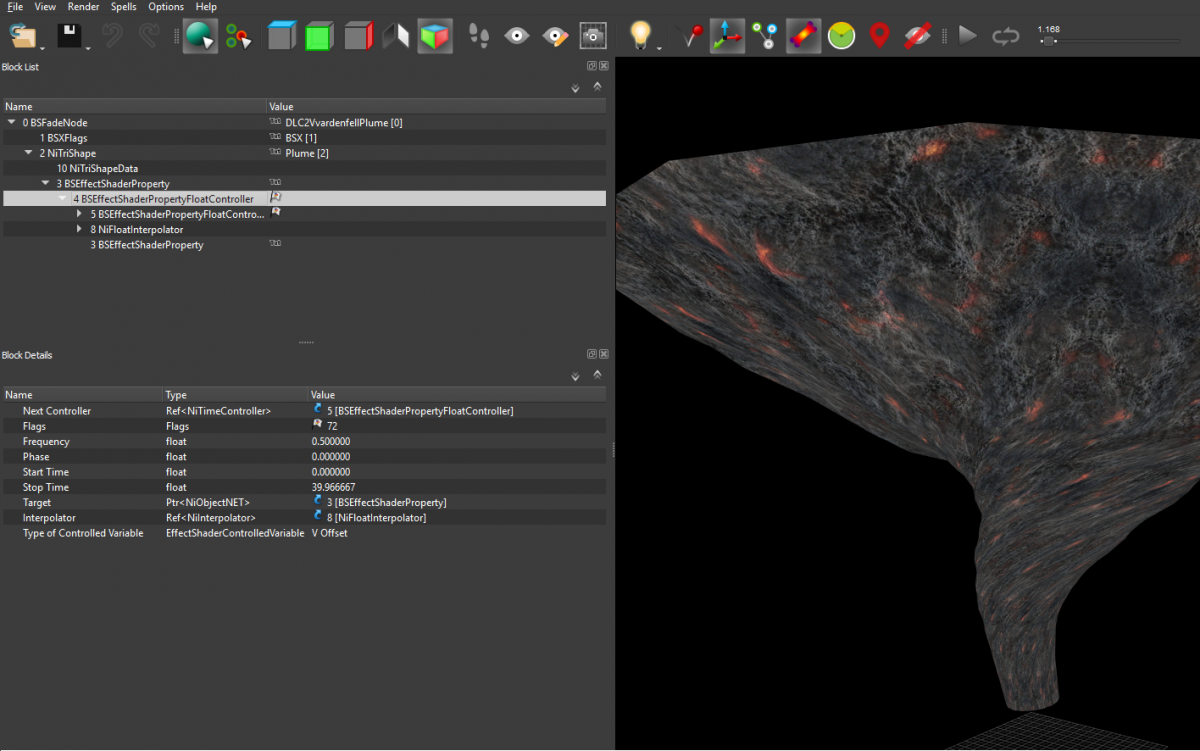Collapse the 0 BSFadeNode tree node
The image size is (1200, 751).
pos(11,123)
